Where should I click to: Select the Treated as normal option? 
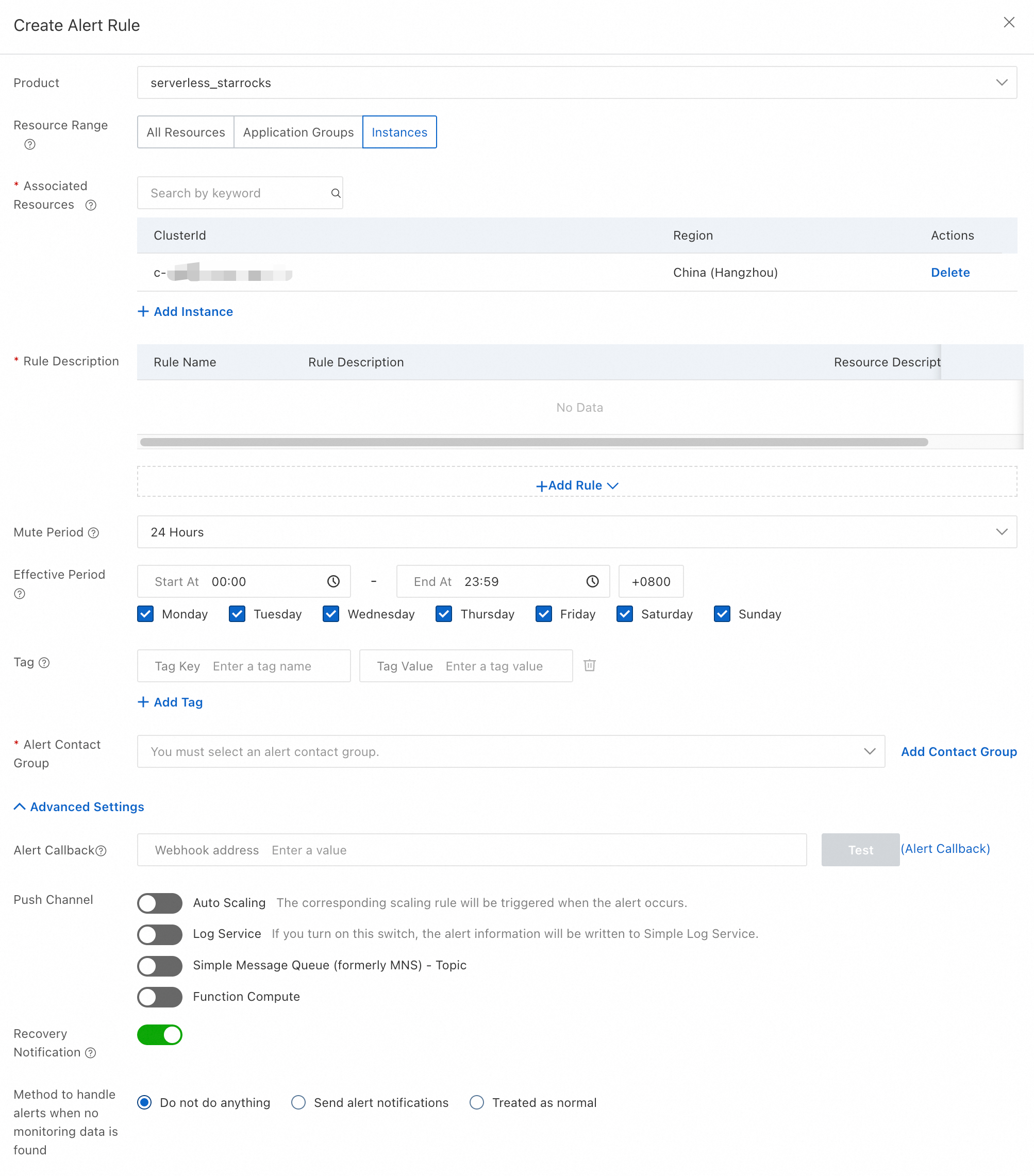(x=476, y=1103)
